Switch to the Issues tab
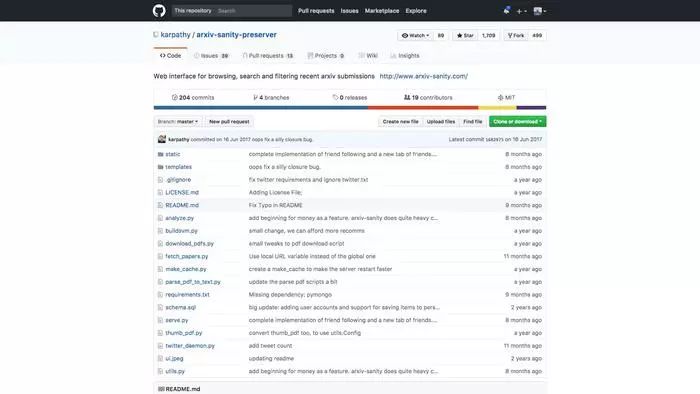The image size is (700, 394). 211,56
